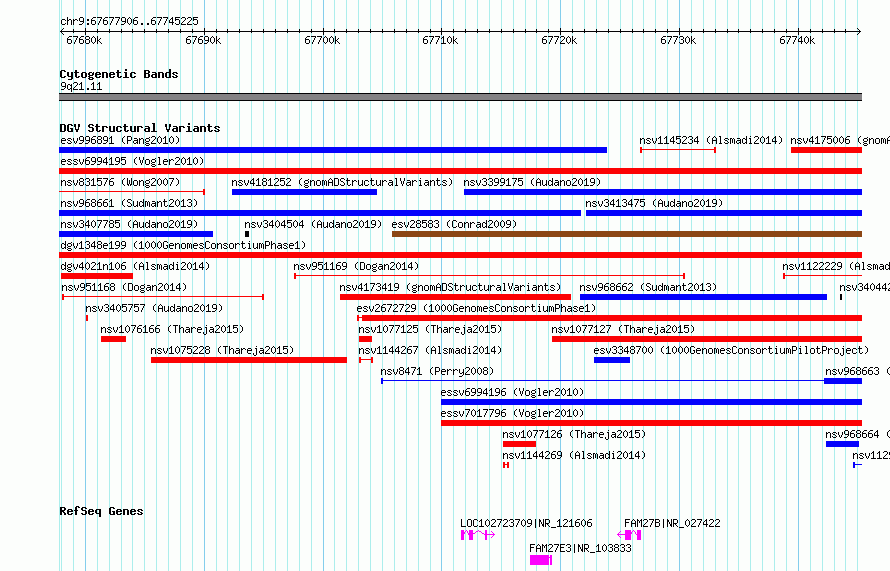The image size is (890, 571).
Task: Click nsv968661 (Sudmant2013) label
Action: (129, 203)
